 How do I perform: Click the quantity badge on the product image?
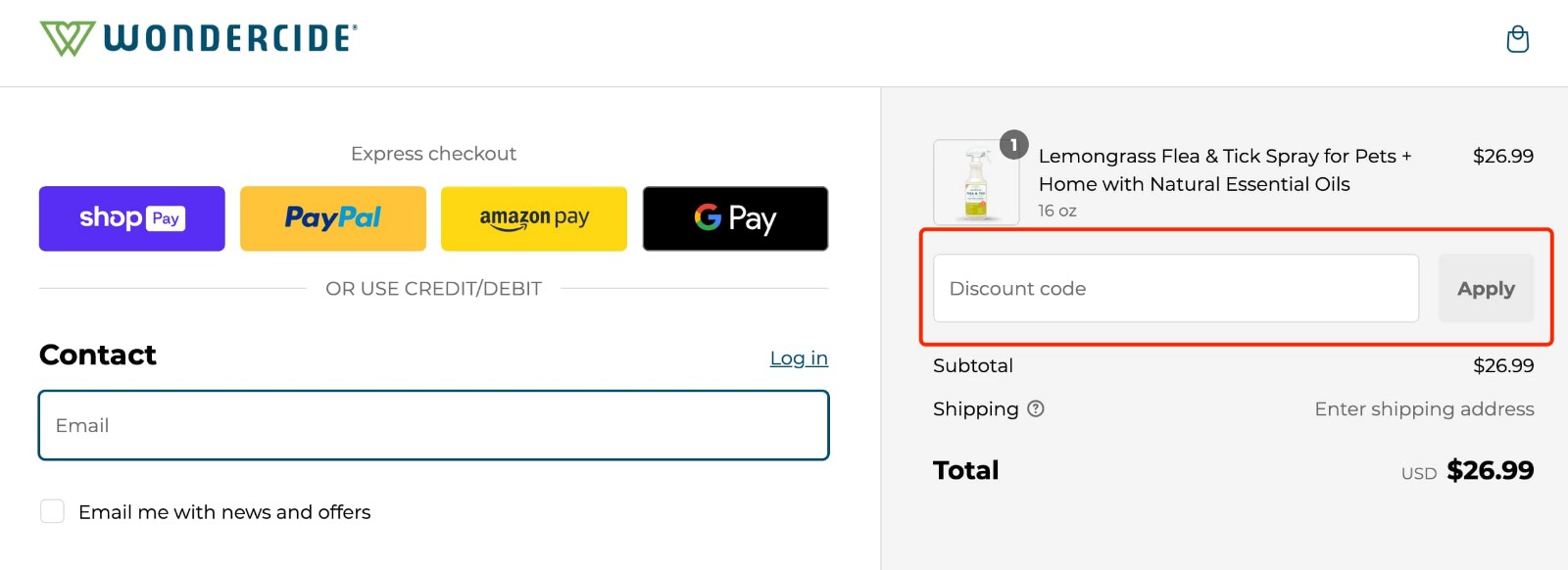[x=1014, y=145]
